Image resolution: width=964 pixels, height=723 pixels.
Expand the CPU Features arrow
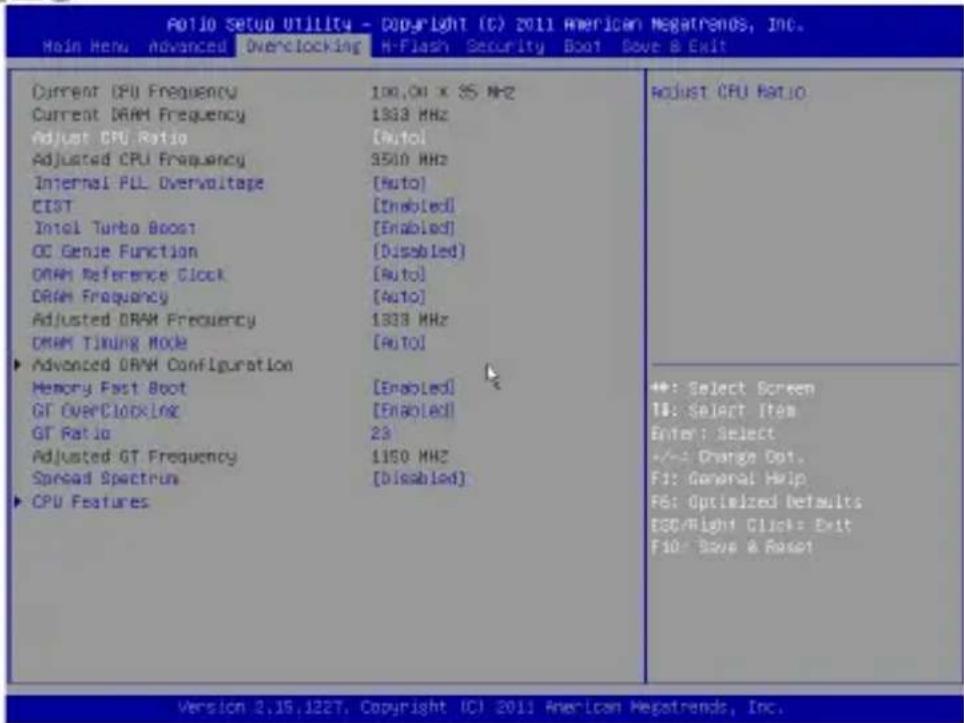coord(18,501)
